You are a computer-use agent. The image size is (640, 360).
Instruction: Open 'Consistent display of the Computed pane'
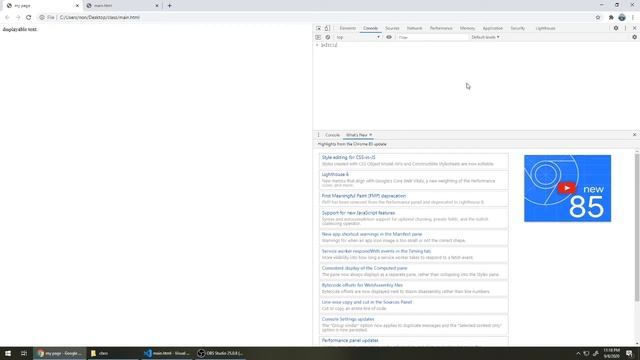(364, 268)
